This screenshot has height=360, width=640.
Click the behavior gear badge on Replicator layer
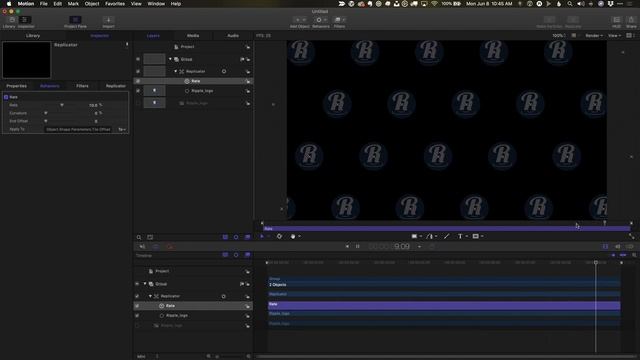click(x=224, y=71)
